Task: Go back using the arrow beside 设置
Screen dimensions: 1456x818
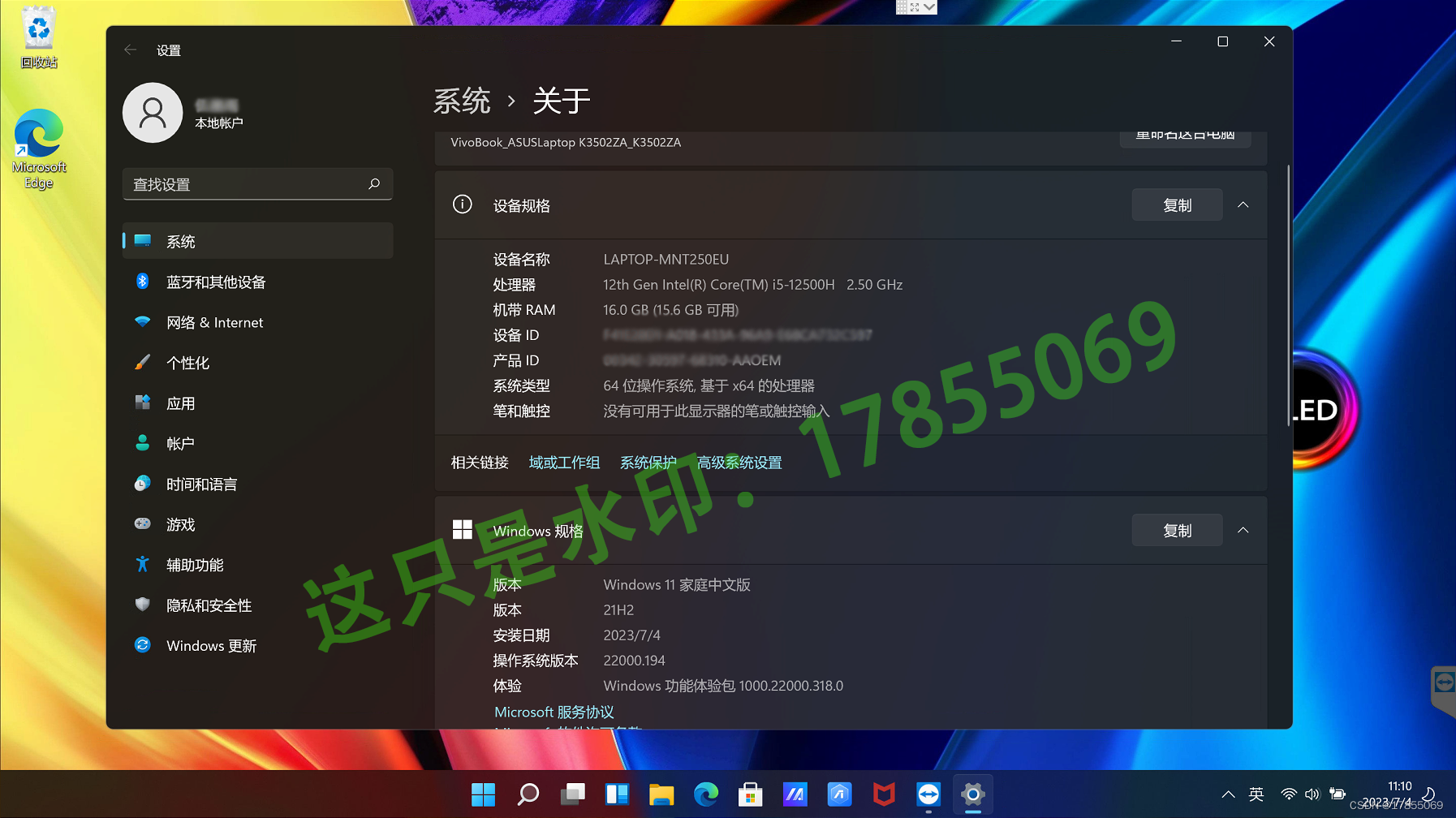Action: 130,50
